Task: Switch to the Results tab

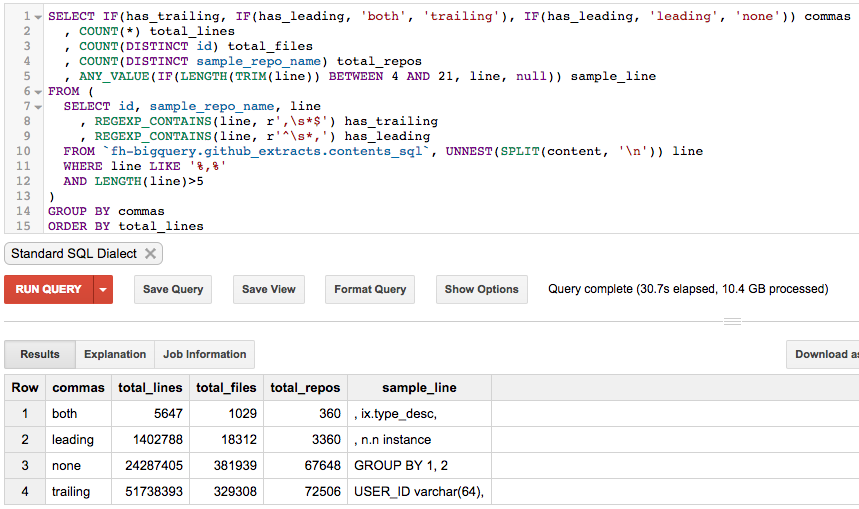Action: [40, 354]
